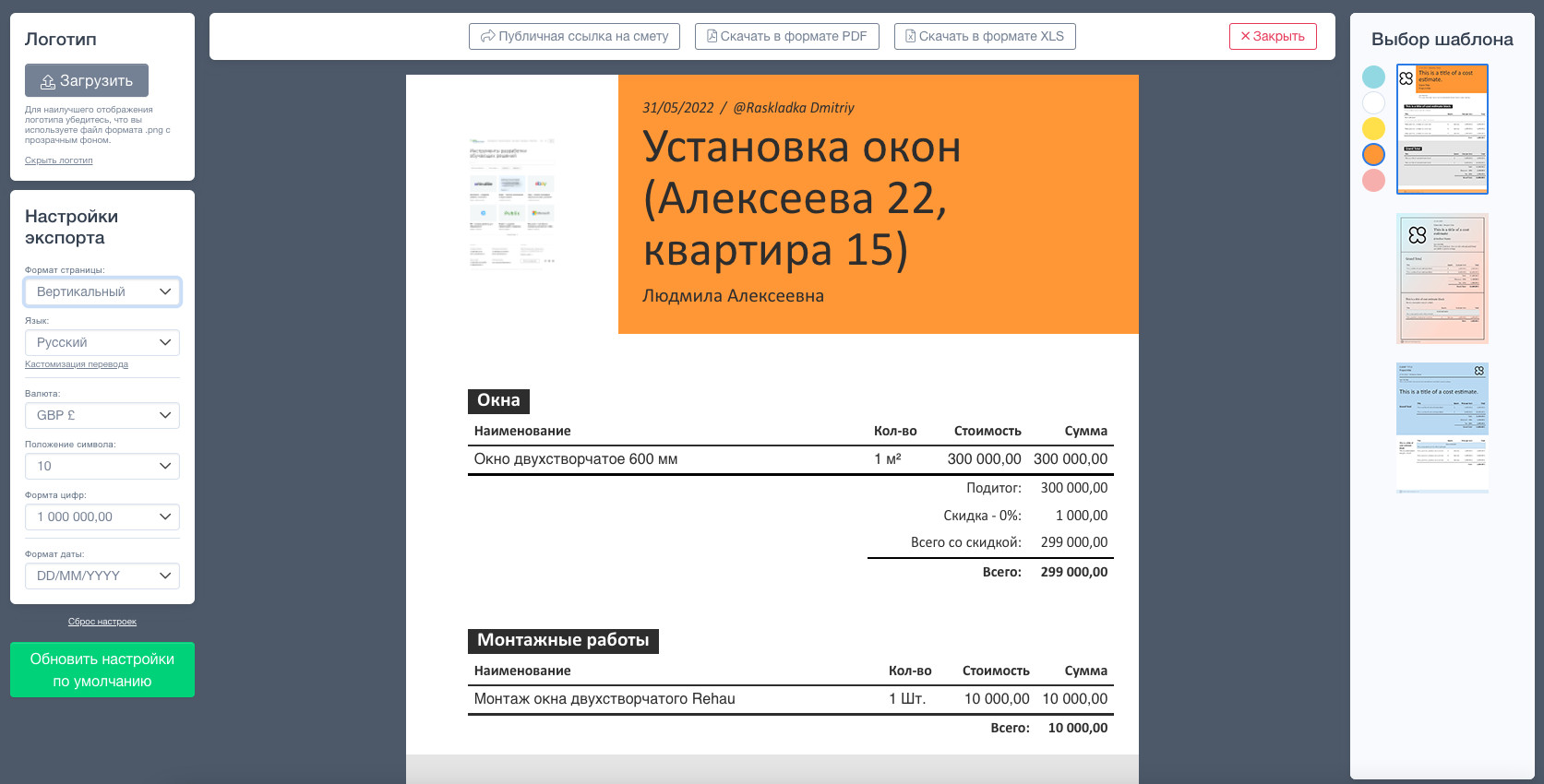Select the pink color swatch

tap(1373, 180)
